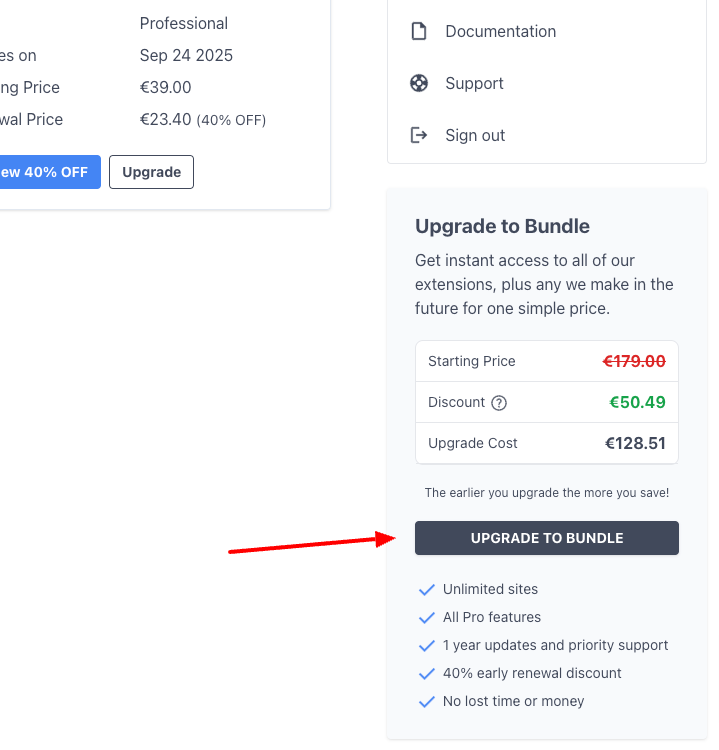
Task: Click the blue Renew 40% OFF button
Action: tap(48, 172)
